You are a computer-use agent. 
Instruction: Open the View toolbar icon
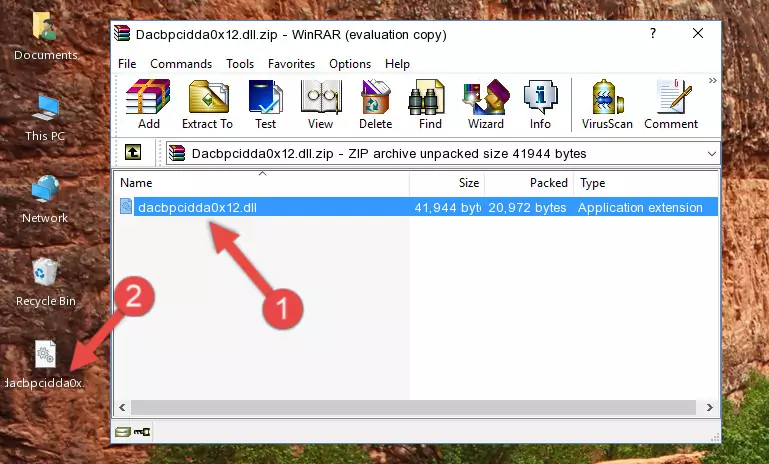[321, 104]
